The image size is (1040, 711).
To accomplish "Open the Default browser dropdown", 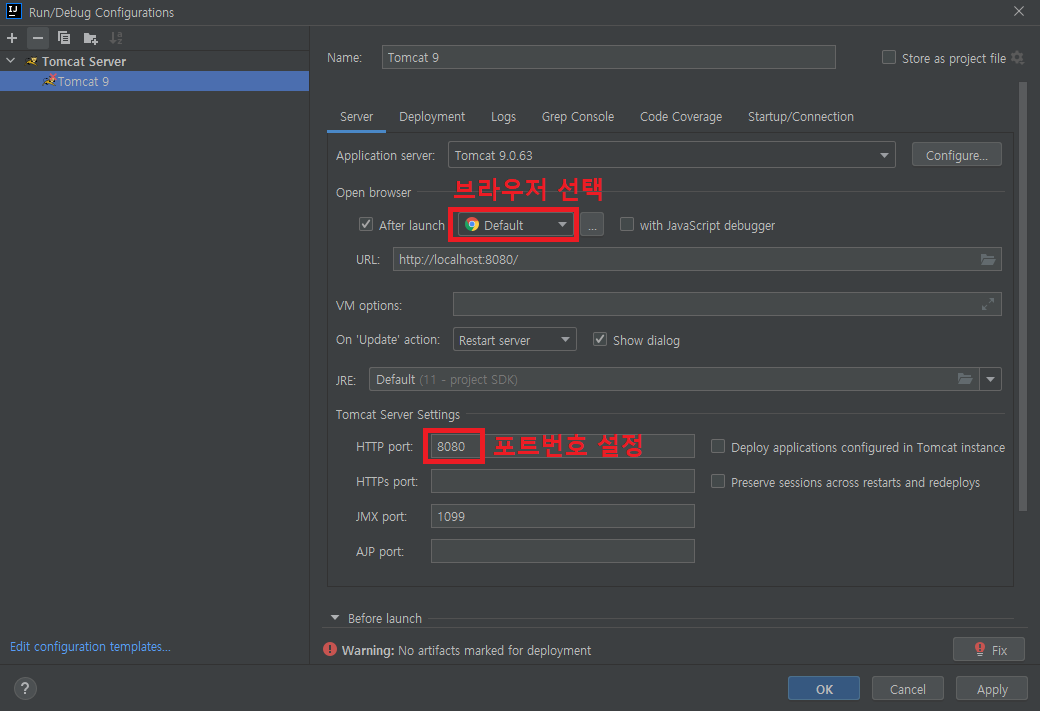I will pyautogui.click(x=515, y=225).
